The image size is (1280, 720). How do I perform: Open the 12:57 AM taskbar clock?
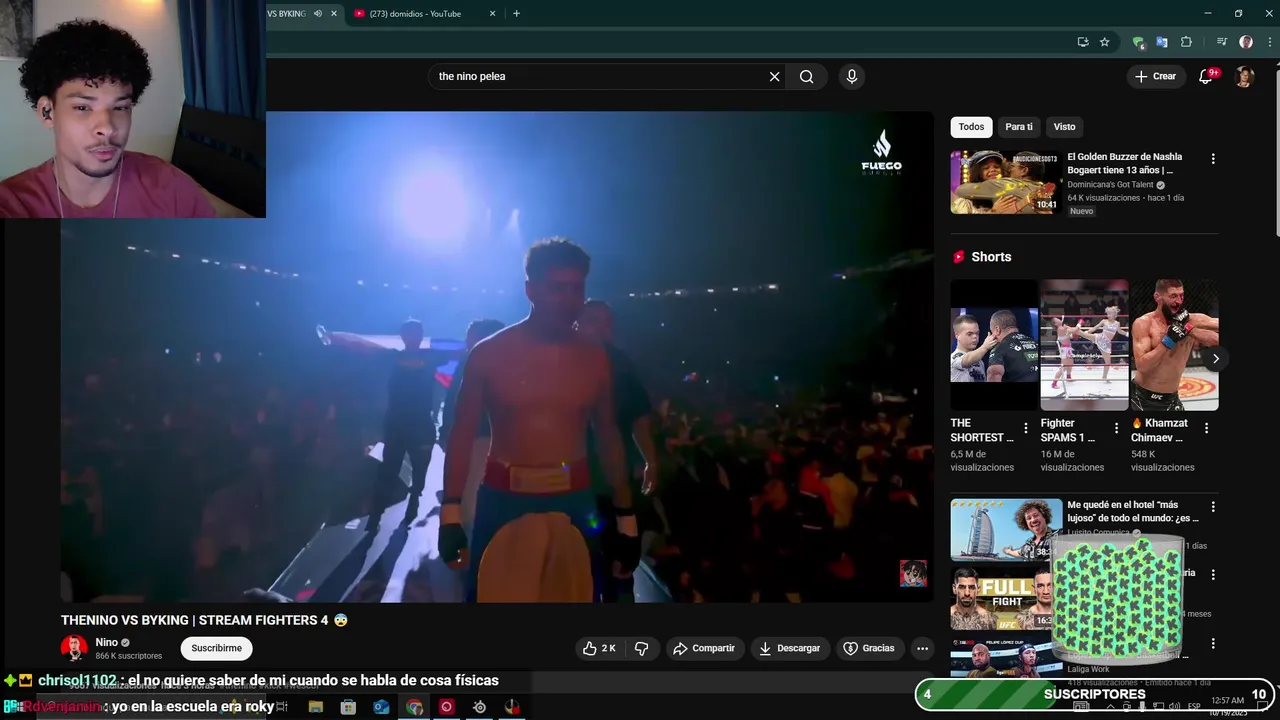[x=1226, y=706]
